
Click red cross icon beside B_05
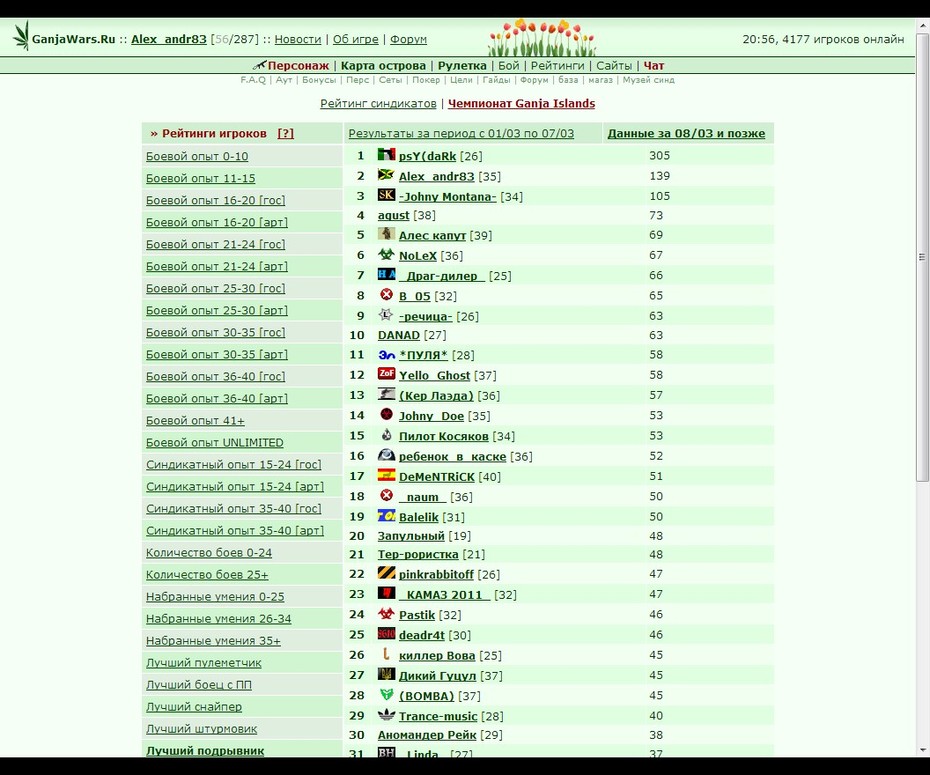(386, 295)
